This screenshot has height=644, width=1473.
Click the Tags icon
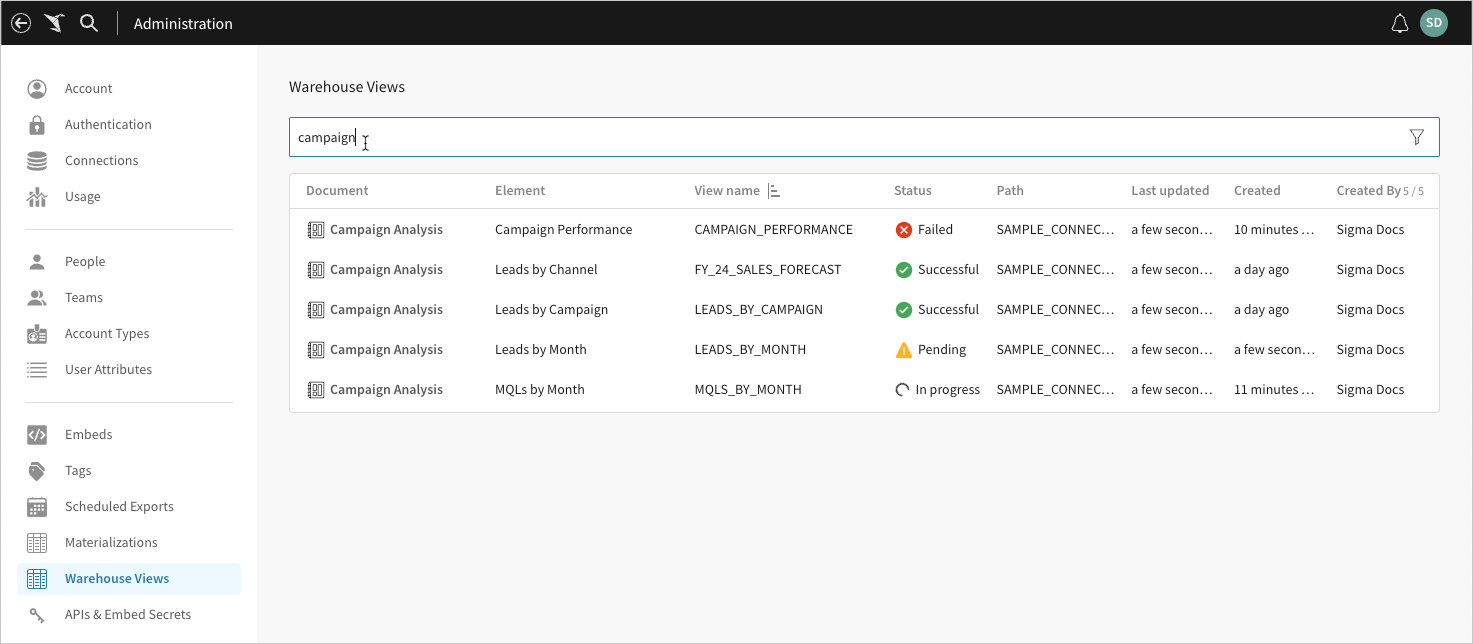tap(37, 471)
